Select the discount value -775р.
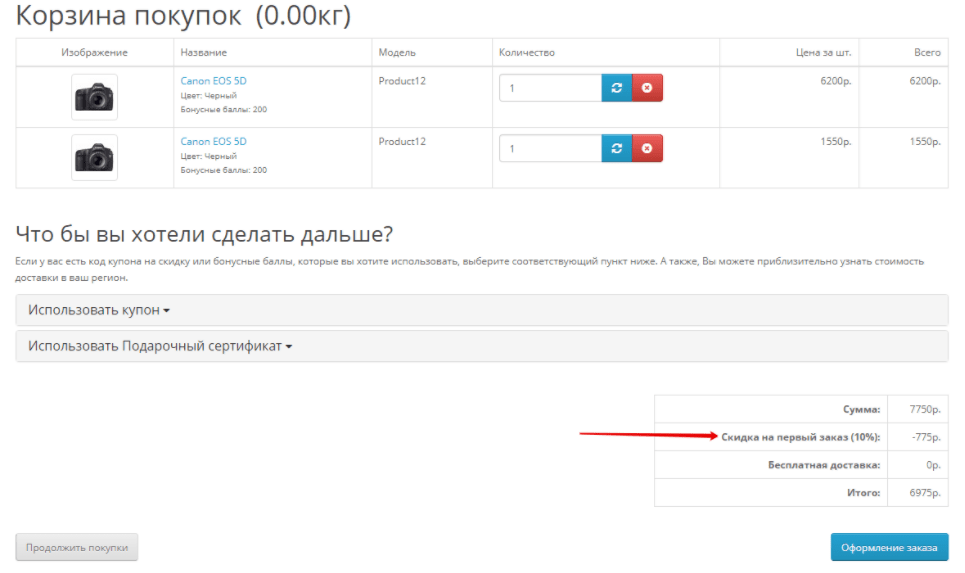Viewport: 965px width, 573px height. pyautogui.click(x=926, y=437)
